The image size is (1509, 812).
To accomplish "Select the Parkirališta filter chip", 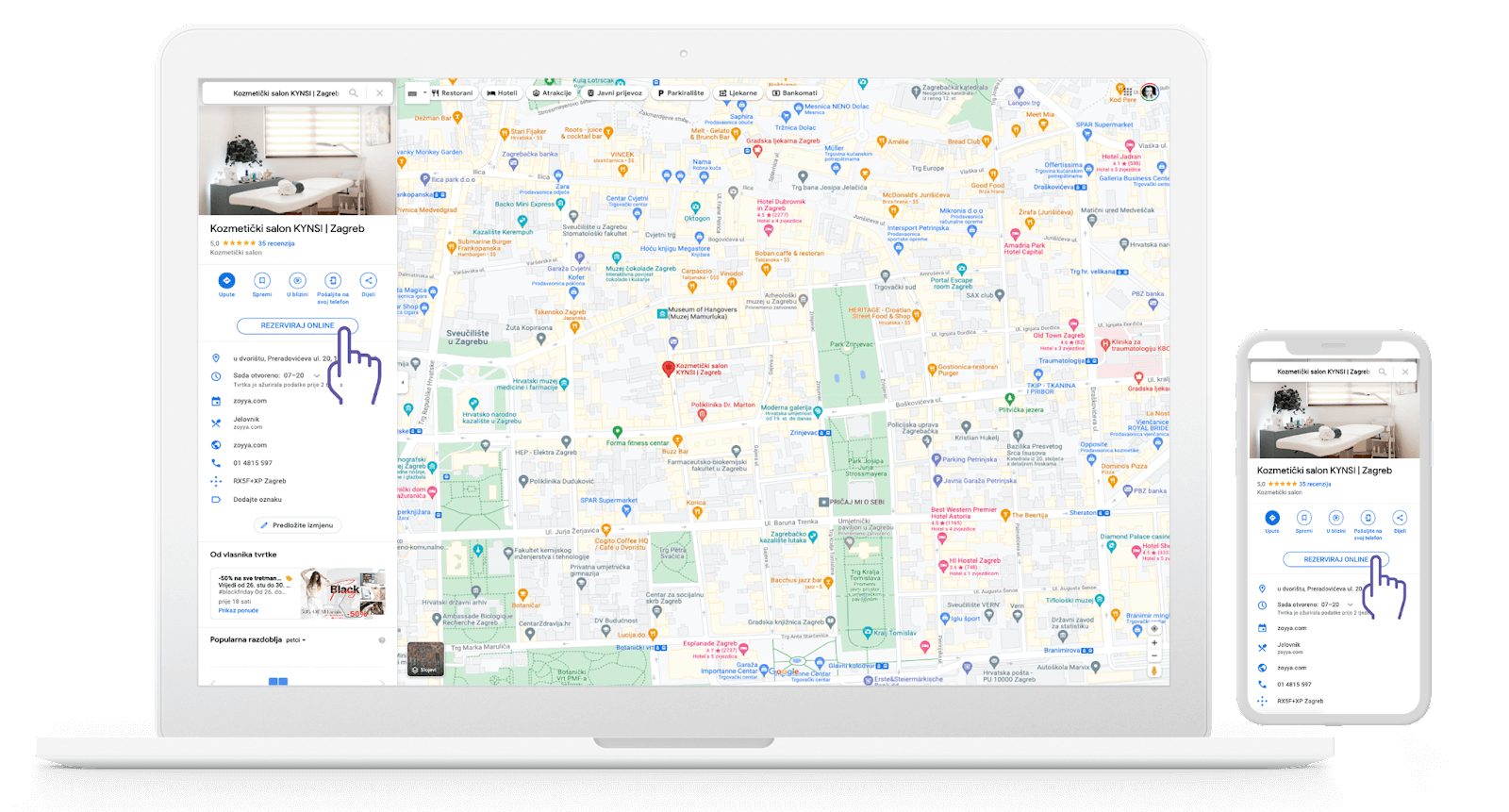I will coord(681,93).
